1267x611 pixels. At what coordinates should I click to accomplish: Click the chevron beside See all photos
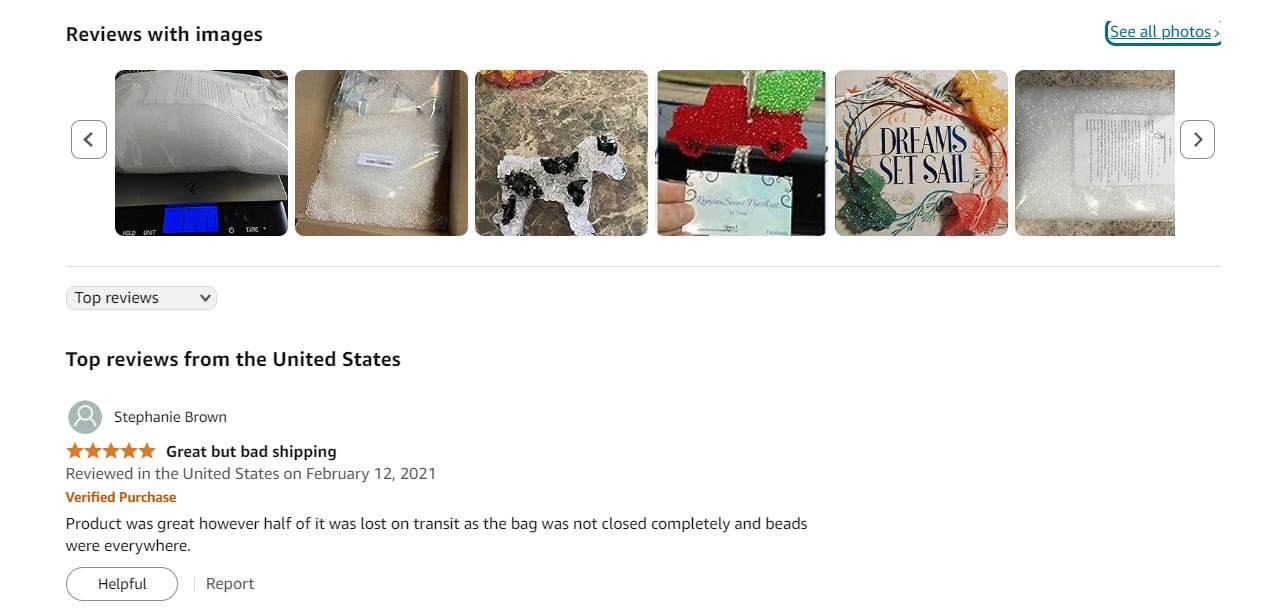[x=1216, y=33]
